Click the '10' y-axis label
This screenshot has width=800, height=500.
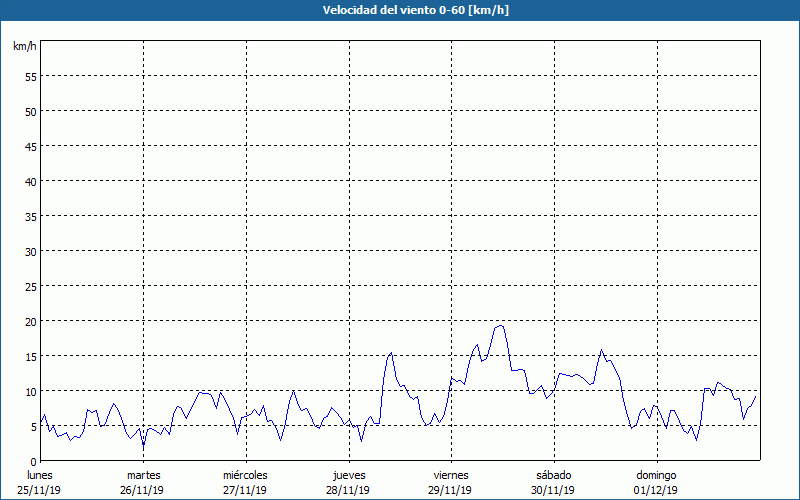[31, 392]
